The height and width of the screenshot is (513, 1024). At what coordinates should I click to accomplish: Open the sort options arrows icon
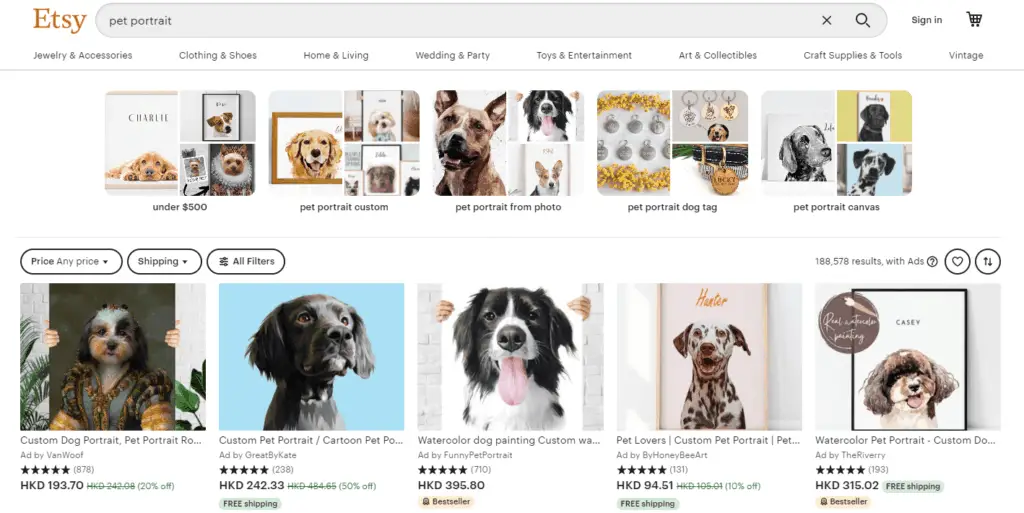tap(988, 261)
